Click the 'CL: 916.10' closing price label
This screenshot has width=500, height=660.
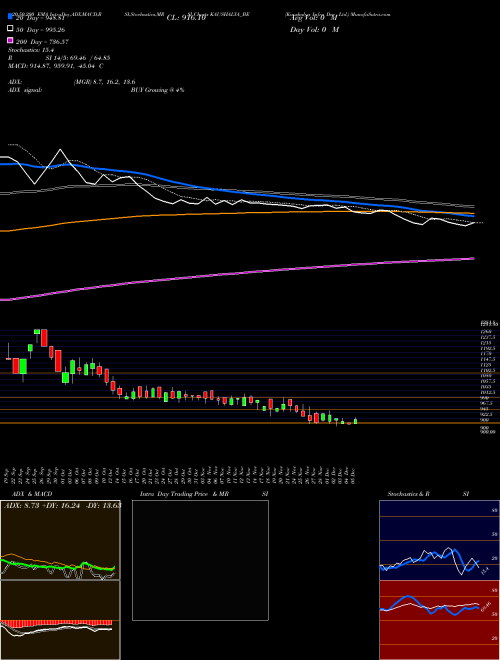tap(186, 18)
